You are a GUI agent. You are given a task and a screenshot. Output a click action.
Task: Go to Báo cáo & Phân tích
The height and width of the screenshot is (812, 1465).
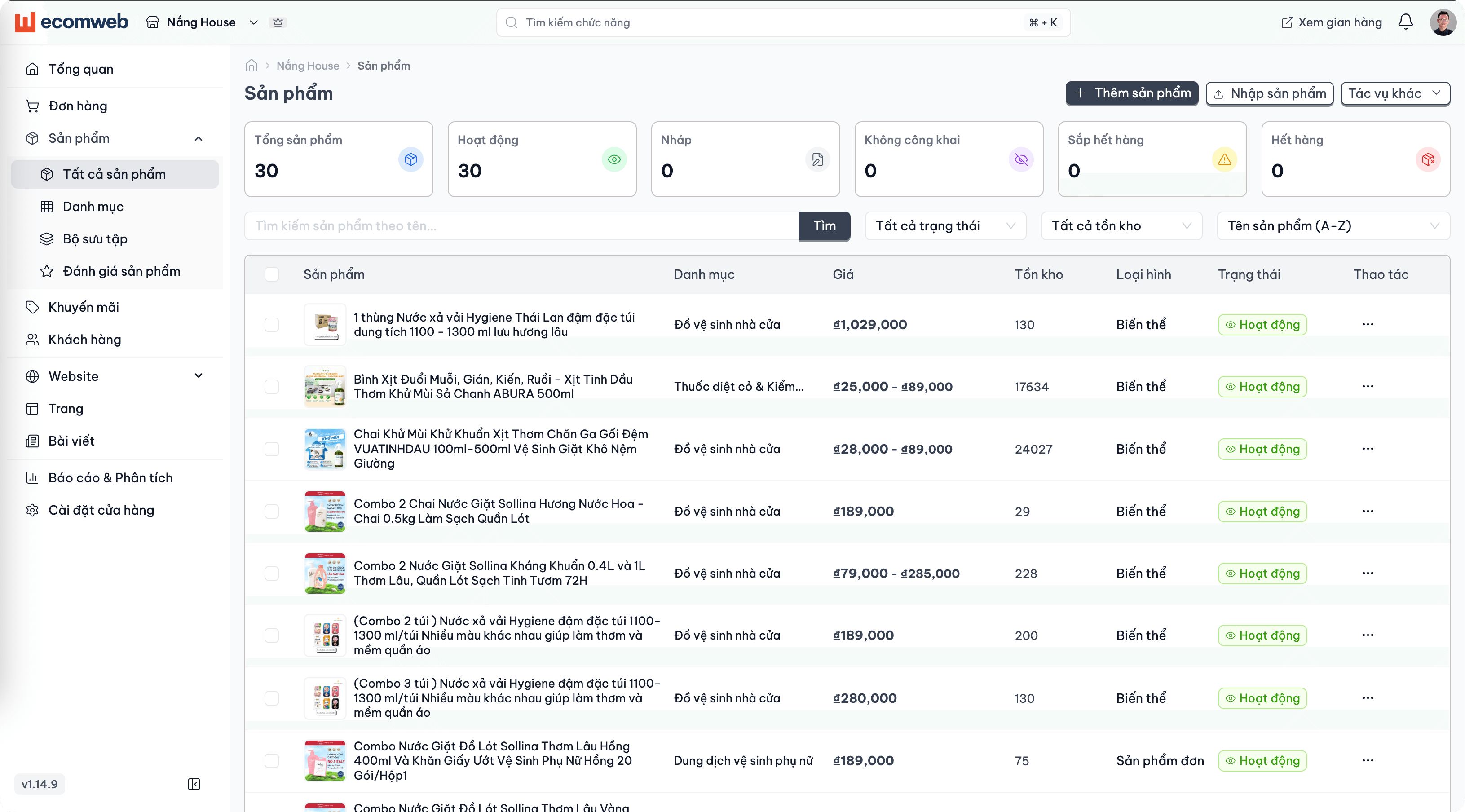(x=110, y=478)
